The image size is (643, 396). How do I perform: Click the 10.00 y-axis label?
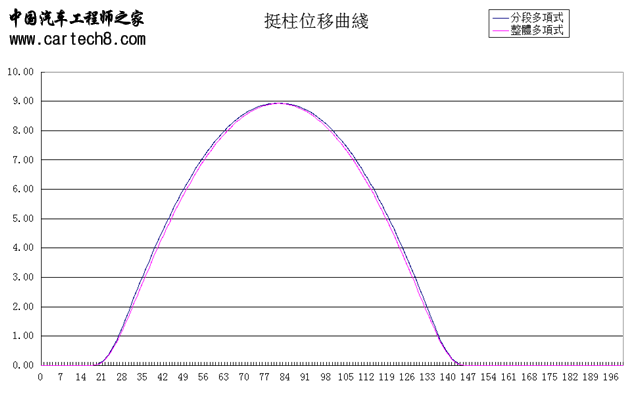21,72
